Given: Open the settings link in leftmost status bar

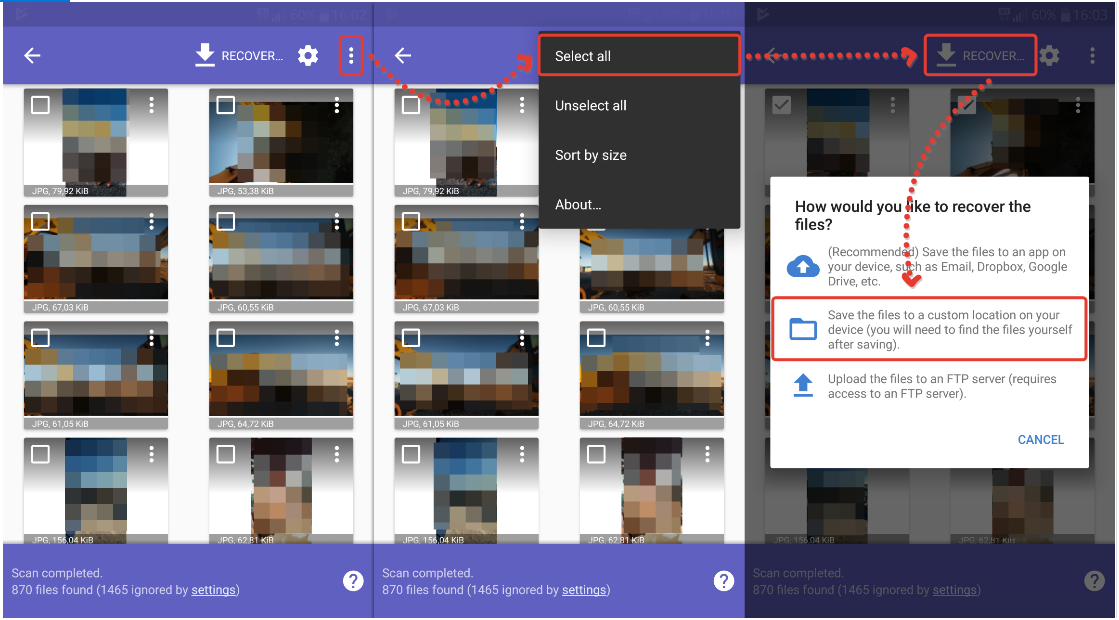Looking at the screenshot, I should point(213,590).
